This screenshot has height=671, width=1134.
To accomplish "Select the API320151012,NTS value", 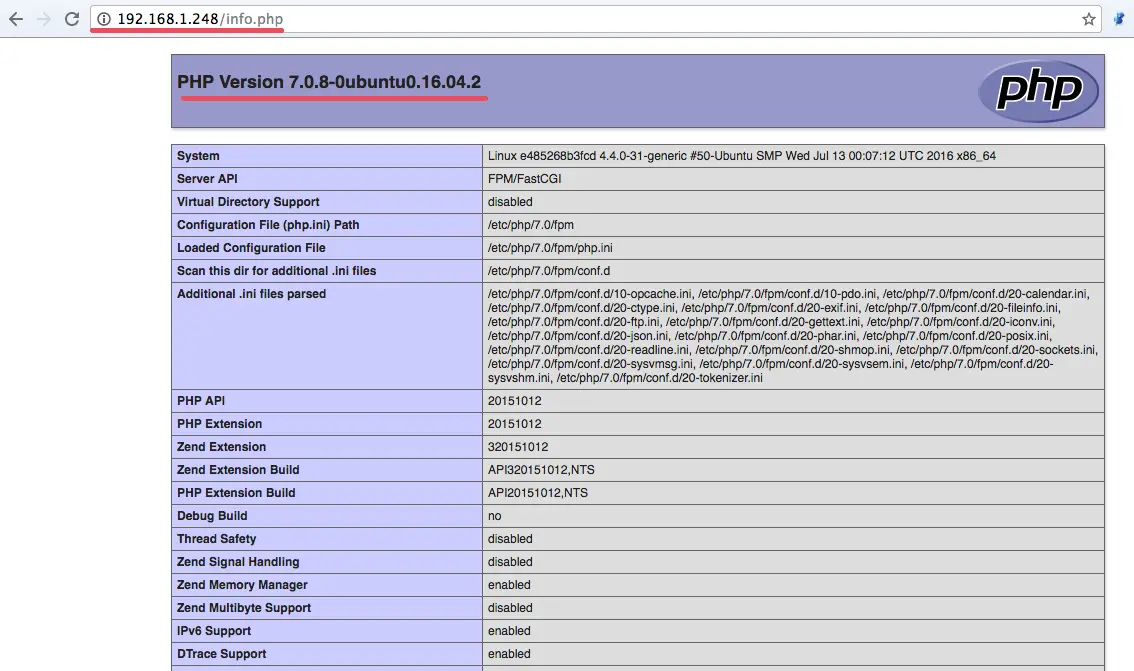I will pyautogui.click(x=541, y=471).
